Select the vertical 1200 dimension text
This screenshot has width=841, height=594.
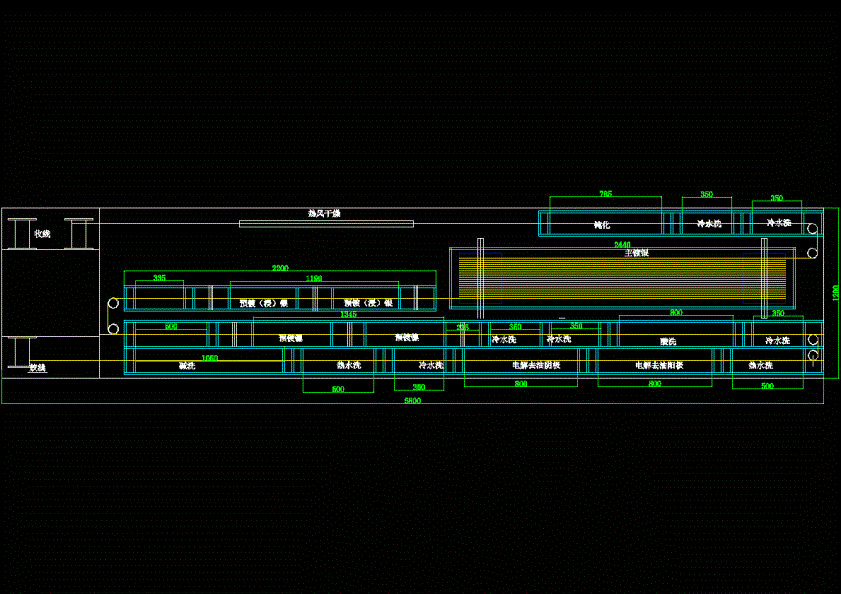tap(835, 292)
